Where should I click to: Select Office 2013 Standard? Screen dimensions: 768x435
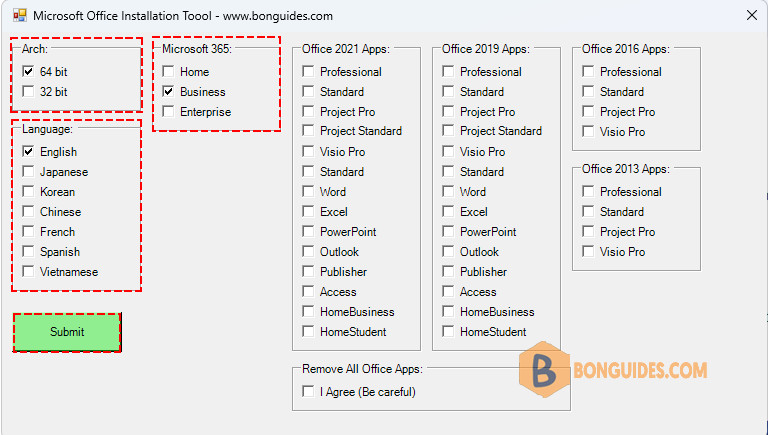(588, 212)
